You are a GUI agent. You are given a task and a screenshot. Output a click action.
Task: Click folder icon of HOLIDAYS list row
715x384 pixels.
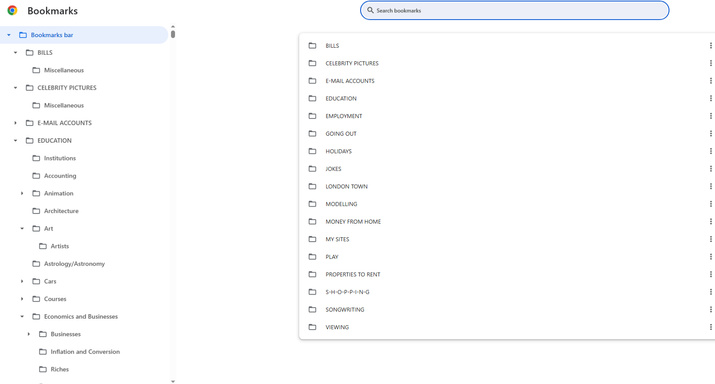312,151
